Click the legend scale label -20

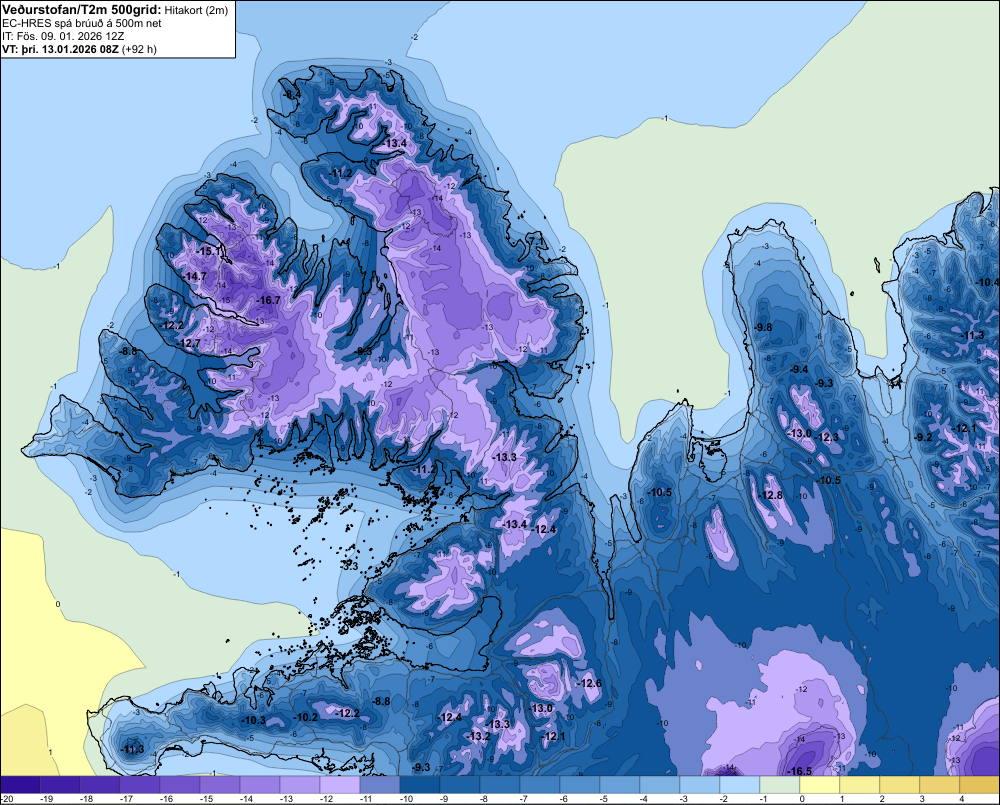(7, 799)
